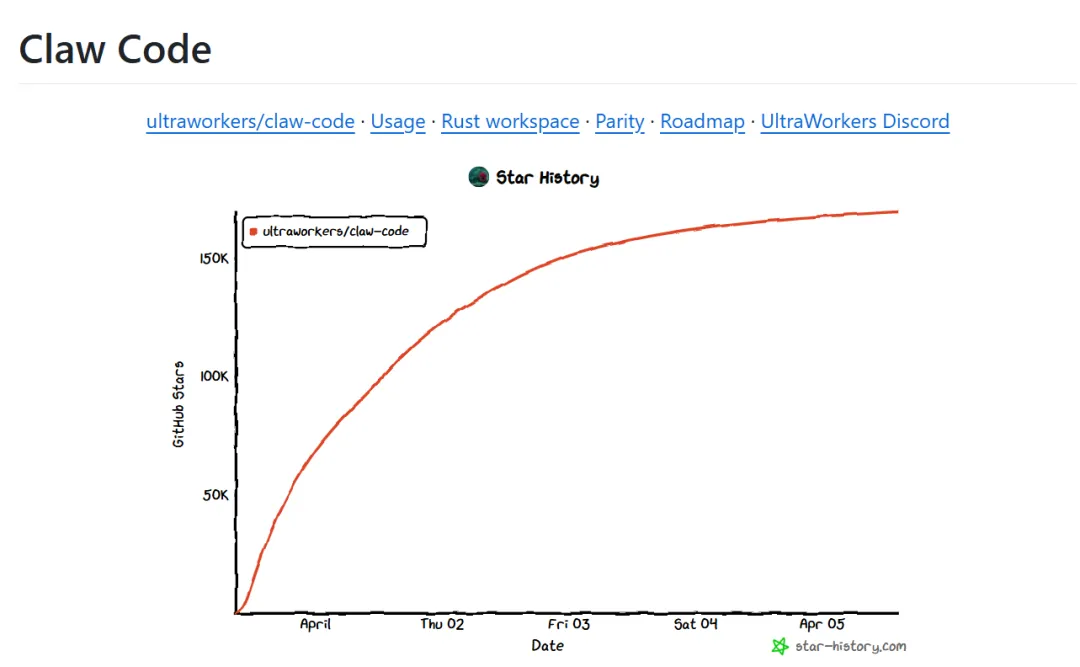Click the Thu 02 x-axis label
Viewport: 1080px width, 667px height.
[442, 624]
